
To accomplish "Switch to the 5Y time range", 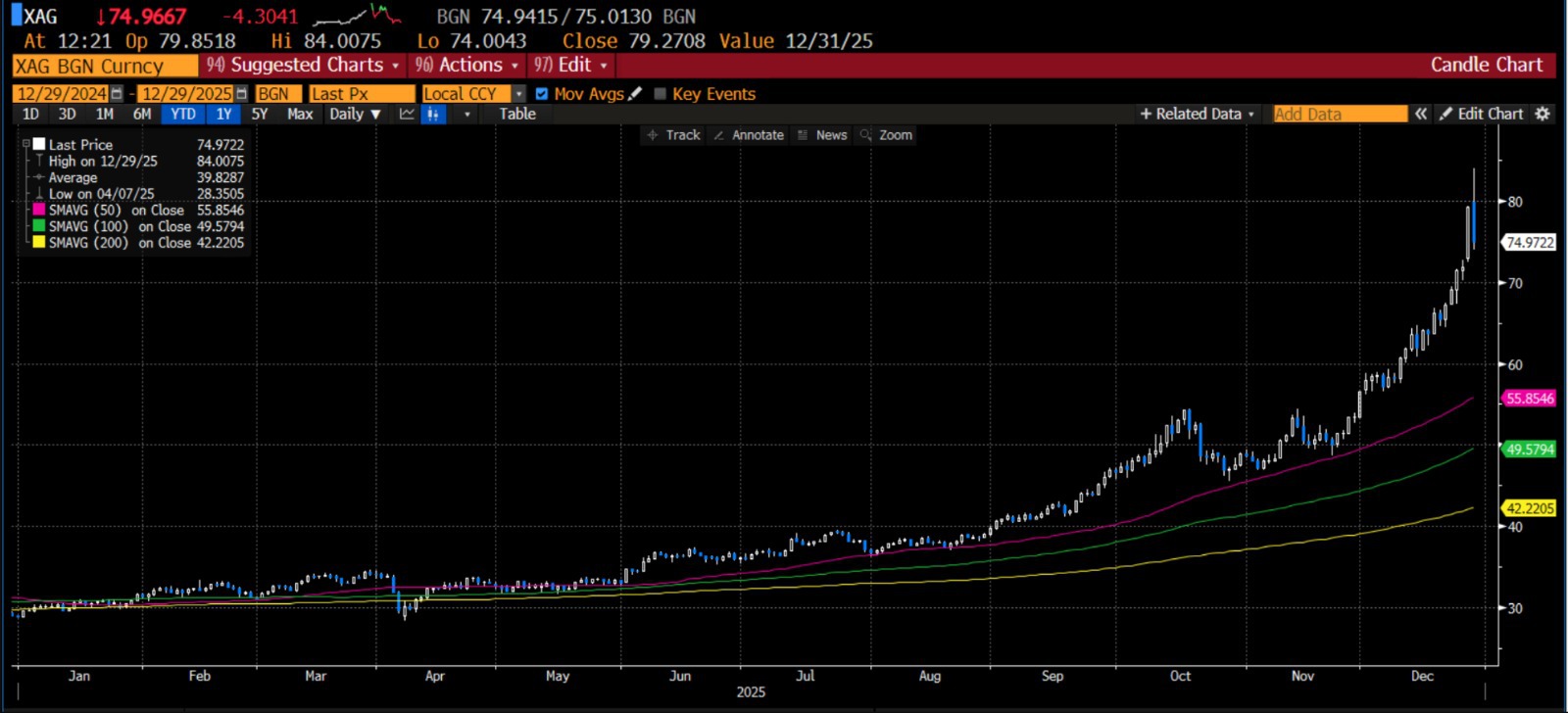I will (260, 114).
